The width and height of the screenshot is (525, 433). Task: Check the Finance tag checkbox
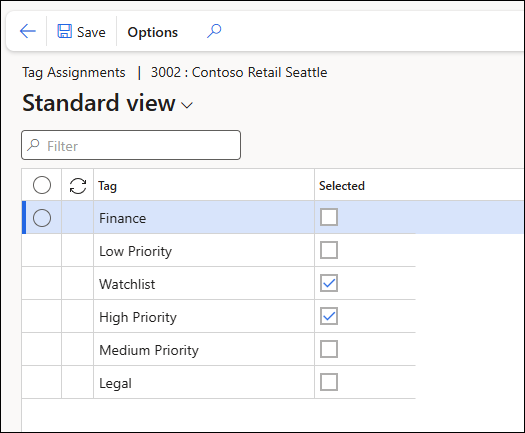point(329,217)
